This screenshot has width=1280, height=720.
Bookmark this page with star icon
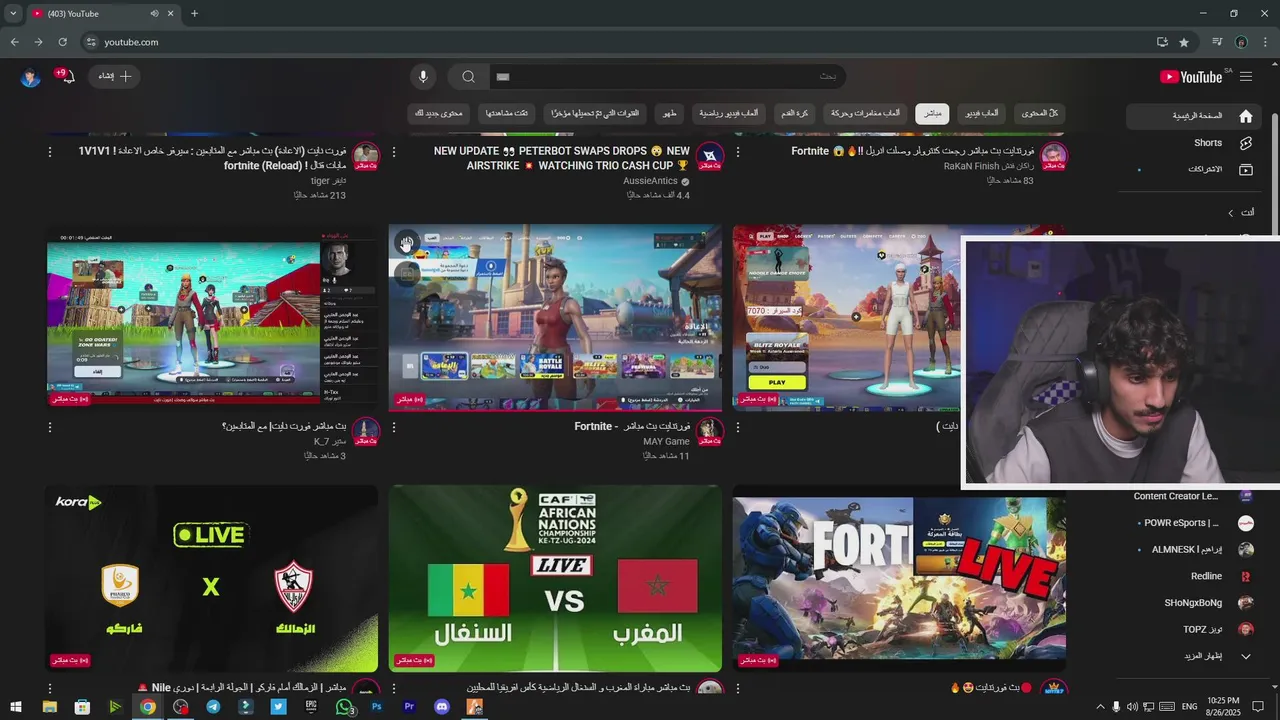pyautogui.click(x=1184, y=42)
